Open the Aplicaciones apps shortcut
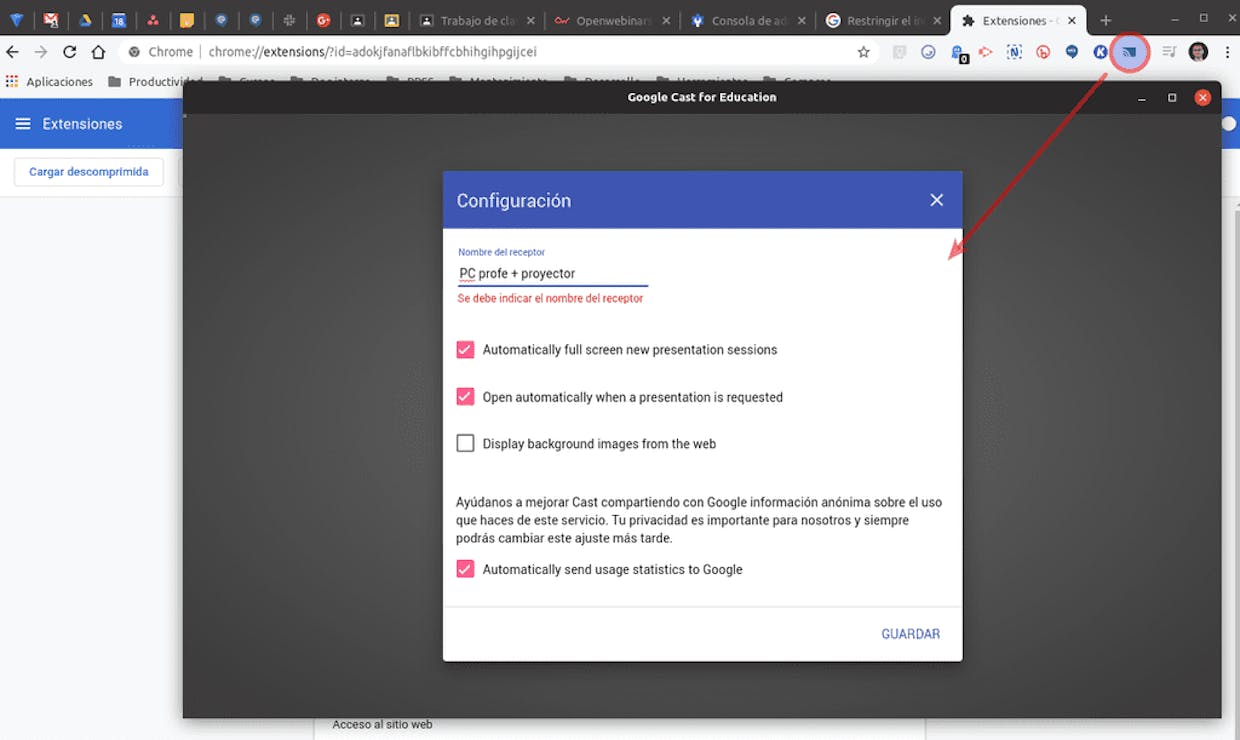Screen dimensions: 1240x740 coord(49,82)
